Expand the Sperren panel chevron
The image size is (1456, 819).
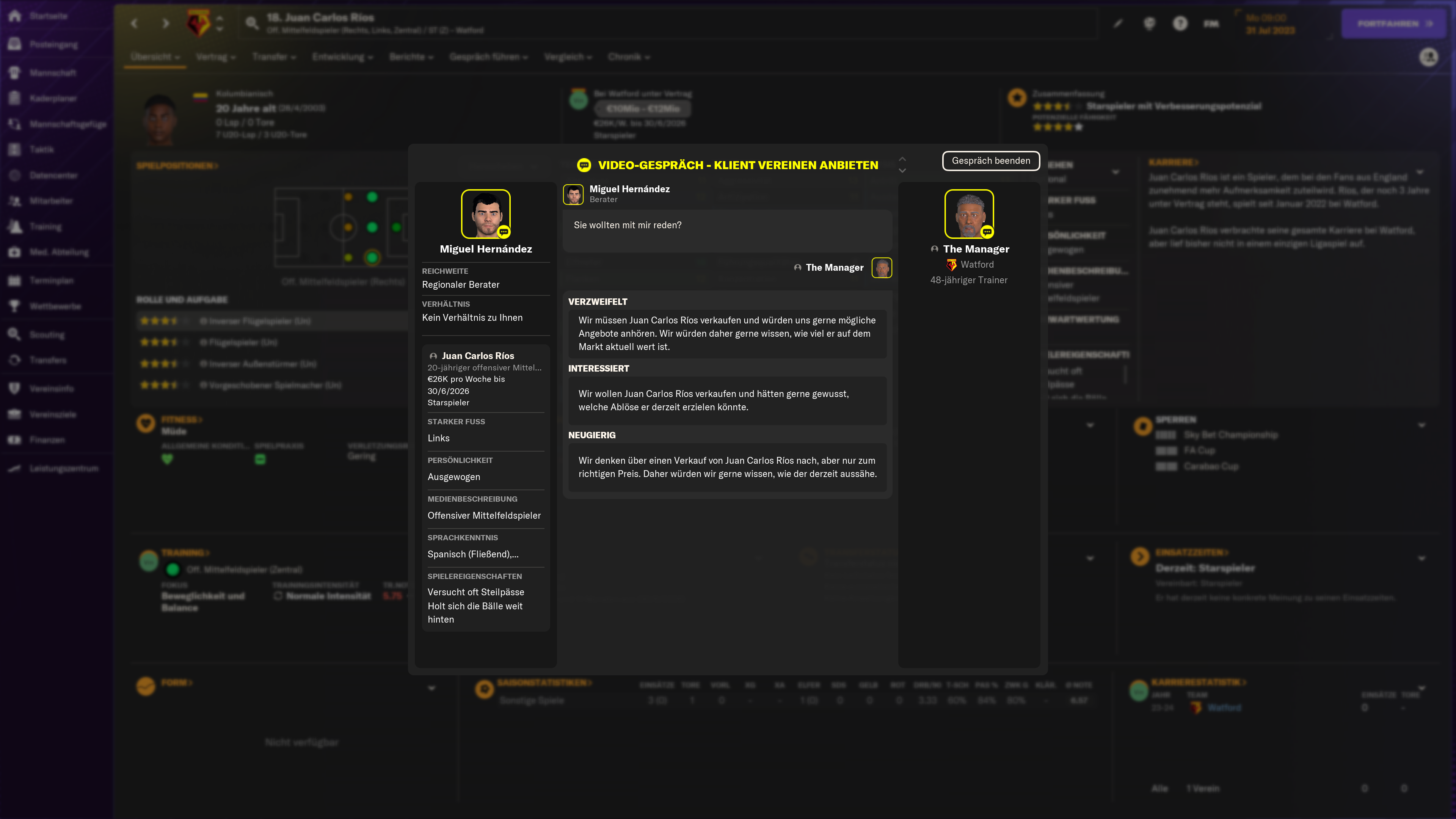point(1421,425)
